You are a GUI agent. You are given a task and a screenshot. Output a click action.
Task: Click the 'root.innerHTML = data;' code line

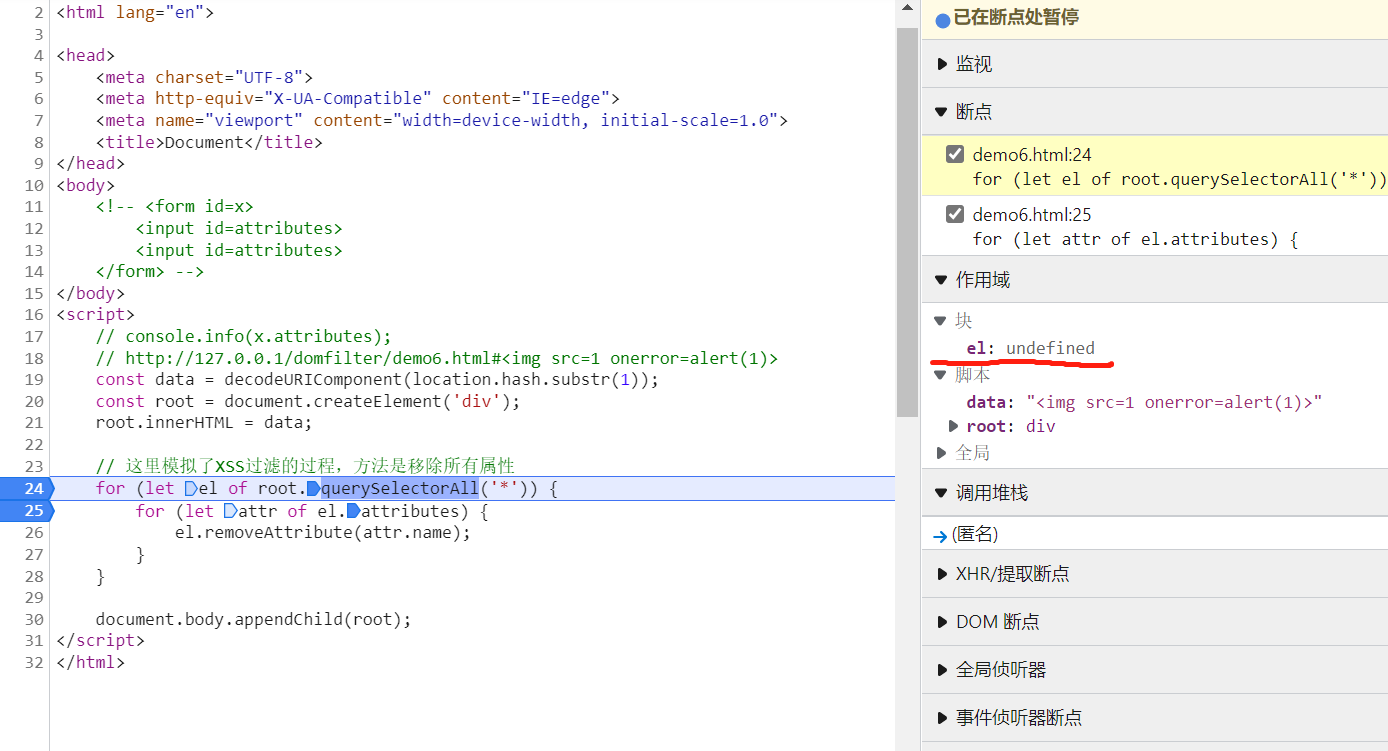pos(204,423)
